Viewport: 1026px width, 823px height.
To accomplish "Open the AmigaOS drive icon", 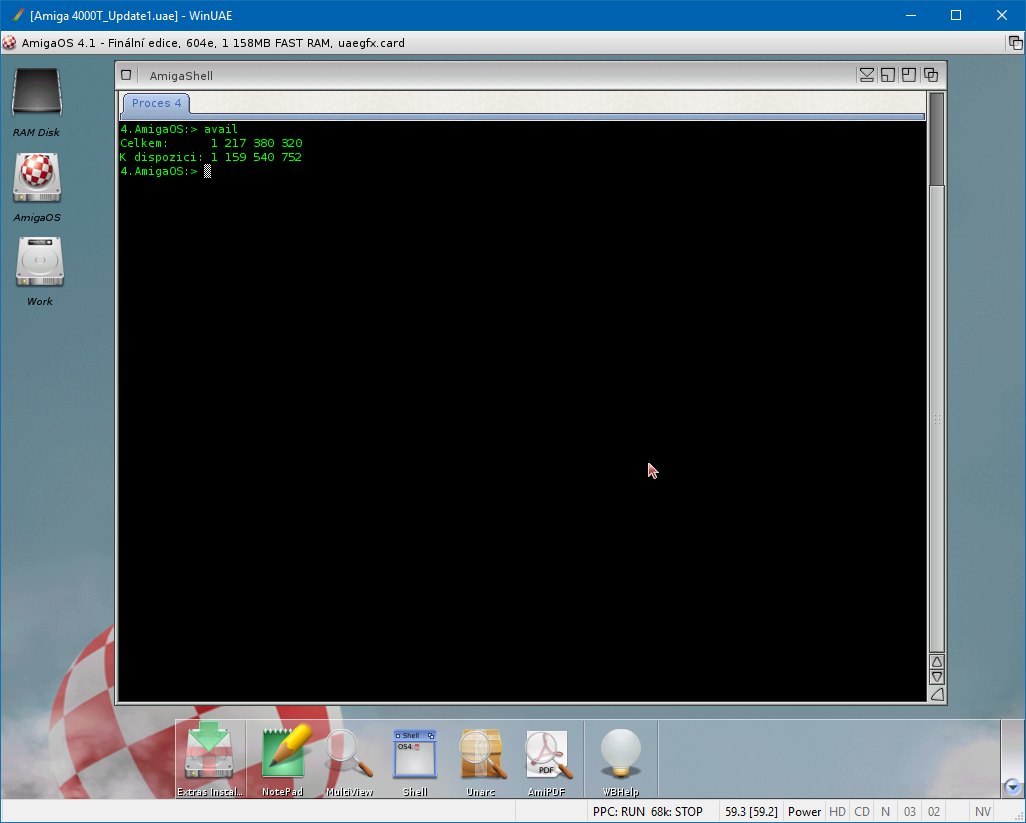I will [37, 179].
